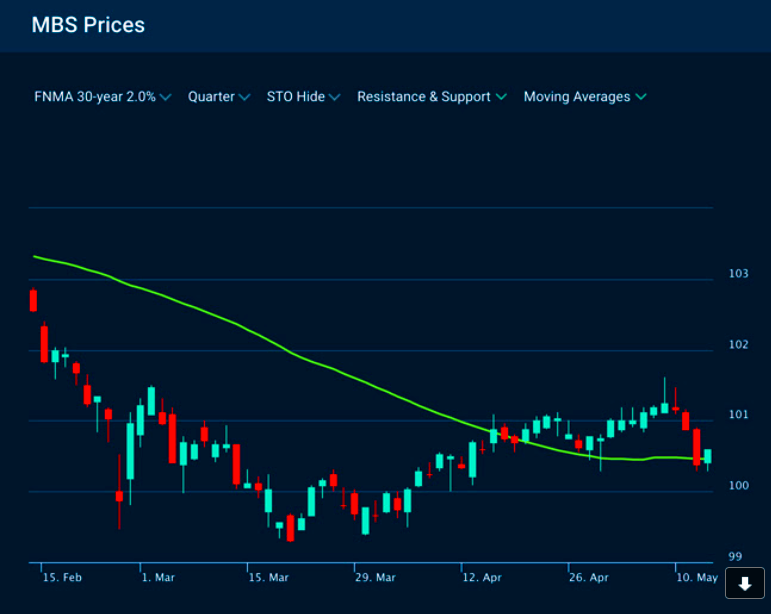This screenshot has width=771, height=614.
Task: Click the 100 price axis label
Action: [739, 486]
